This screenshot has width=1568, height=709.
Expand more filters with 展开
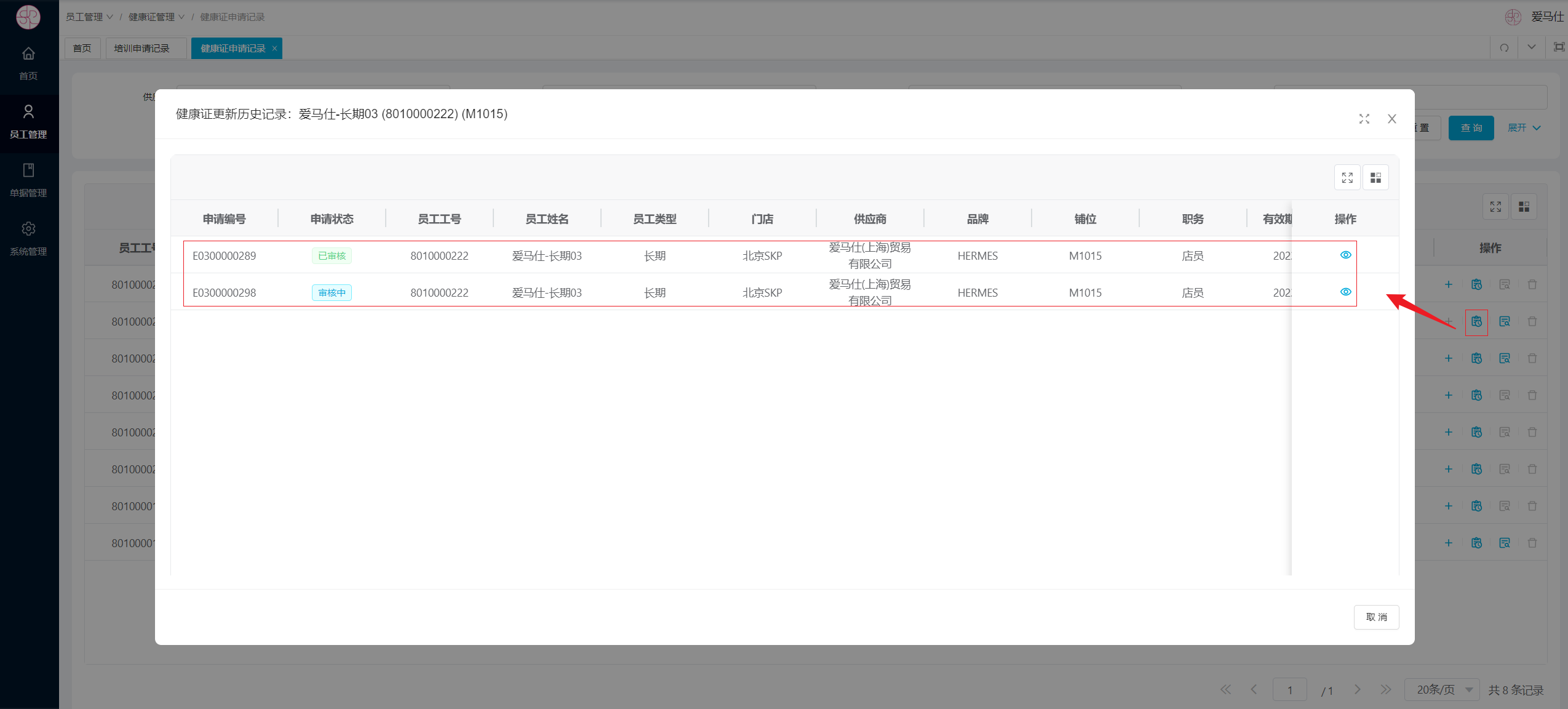pyautogui.click(x=1524, y=128)
